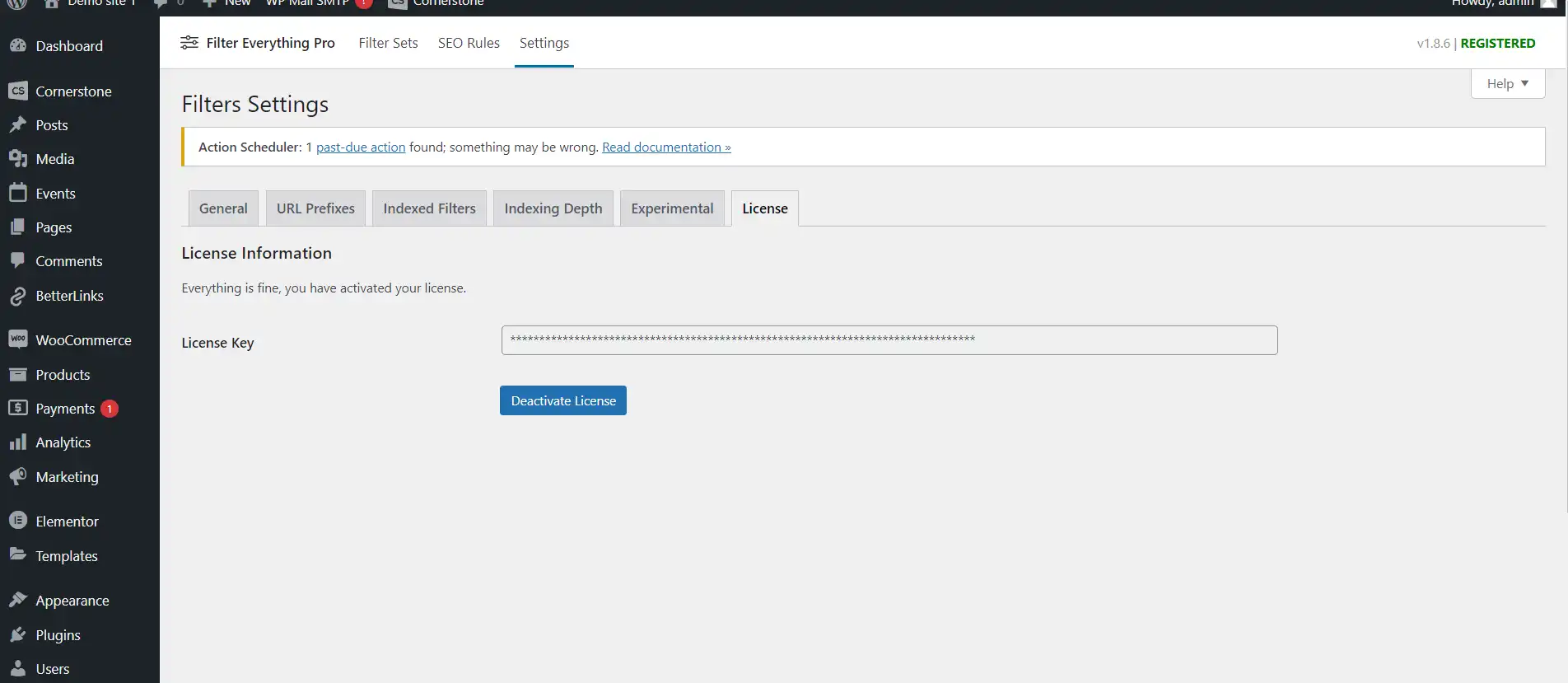Open the Read documentation link

click(666, 147)
